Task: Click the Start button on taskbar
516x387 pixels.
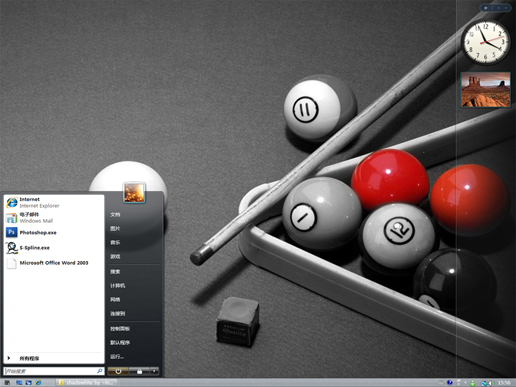Action: (7, 383)
